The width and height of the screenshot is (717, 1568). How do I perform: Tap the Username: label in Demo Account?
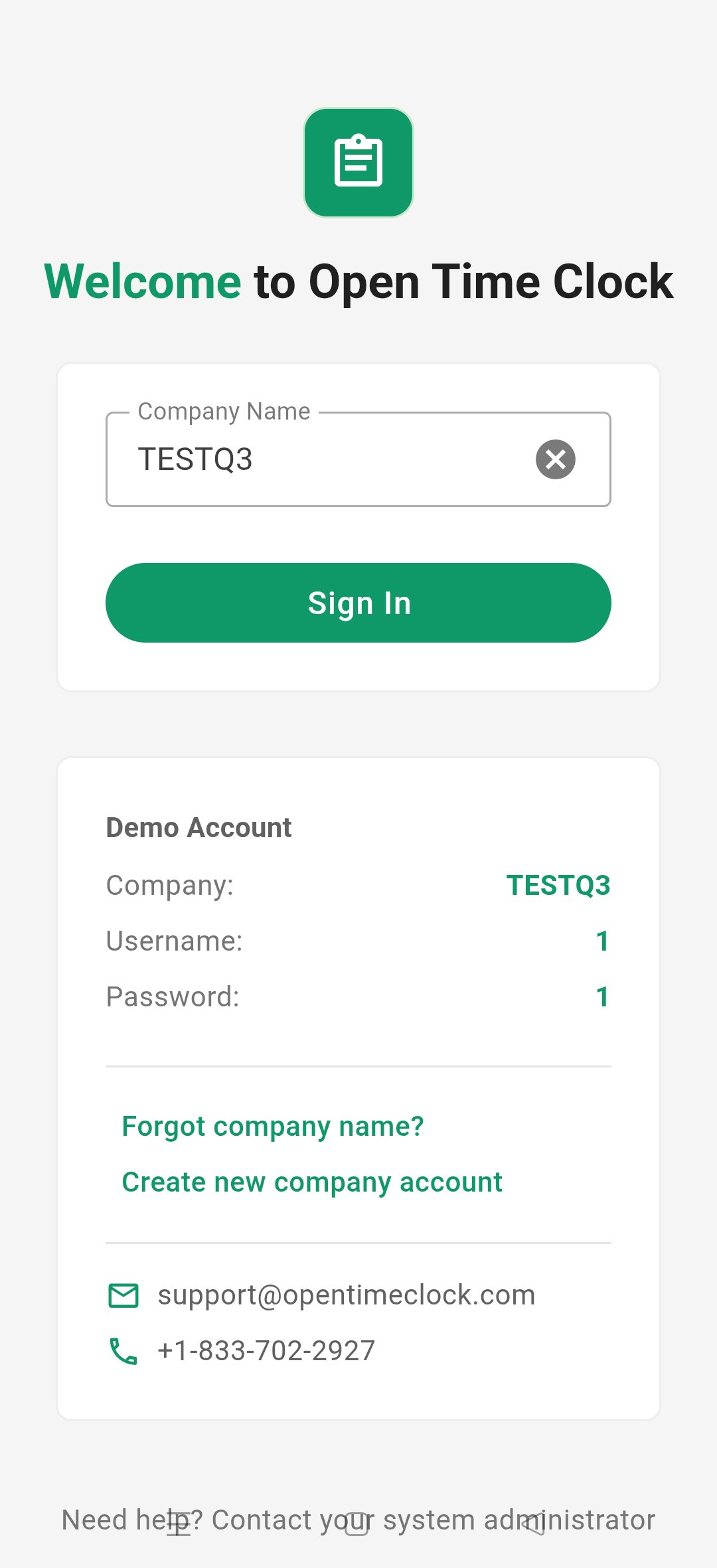(175, 941)
